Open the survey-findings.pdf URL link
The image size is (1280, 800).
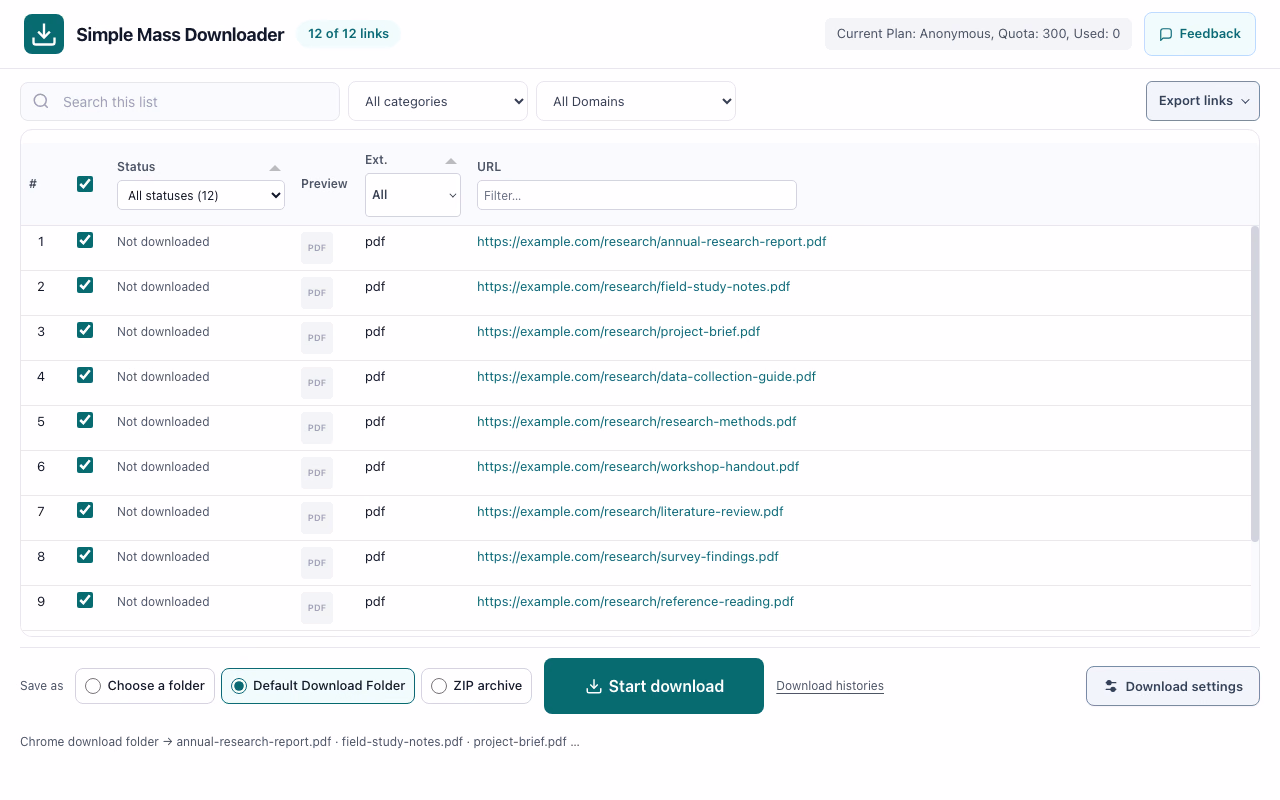coord(628,556)
